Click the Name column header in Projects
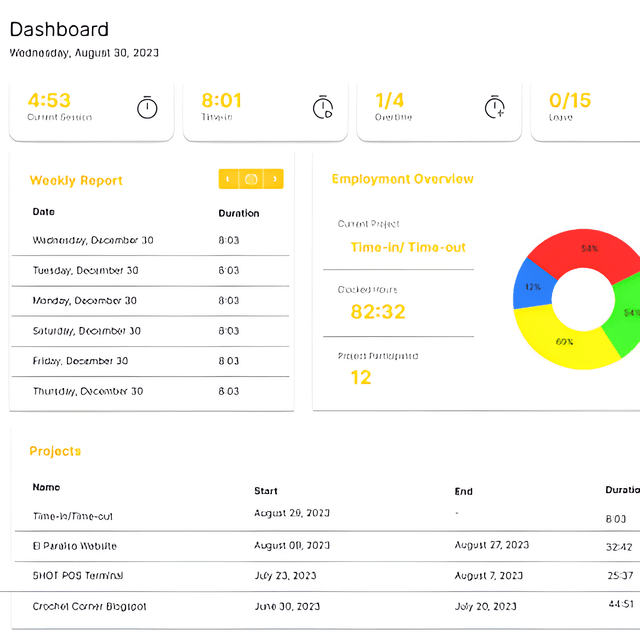 click(x=46, y=488)
